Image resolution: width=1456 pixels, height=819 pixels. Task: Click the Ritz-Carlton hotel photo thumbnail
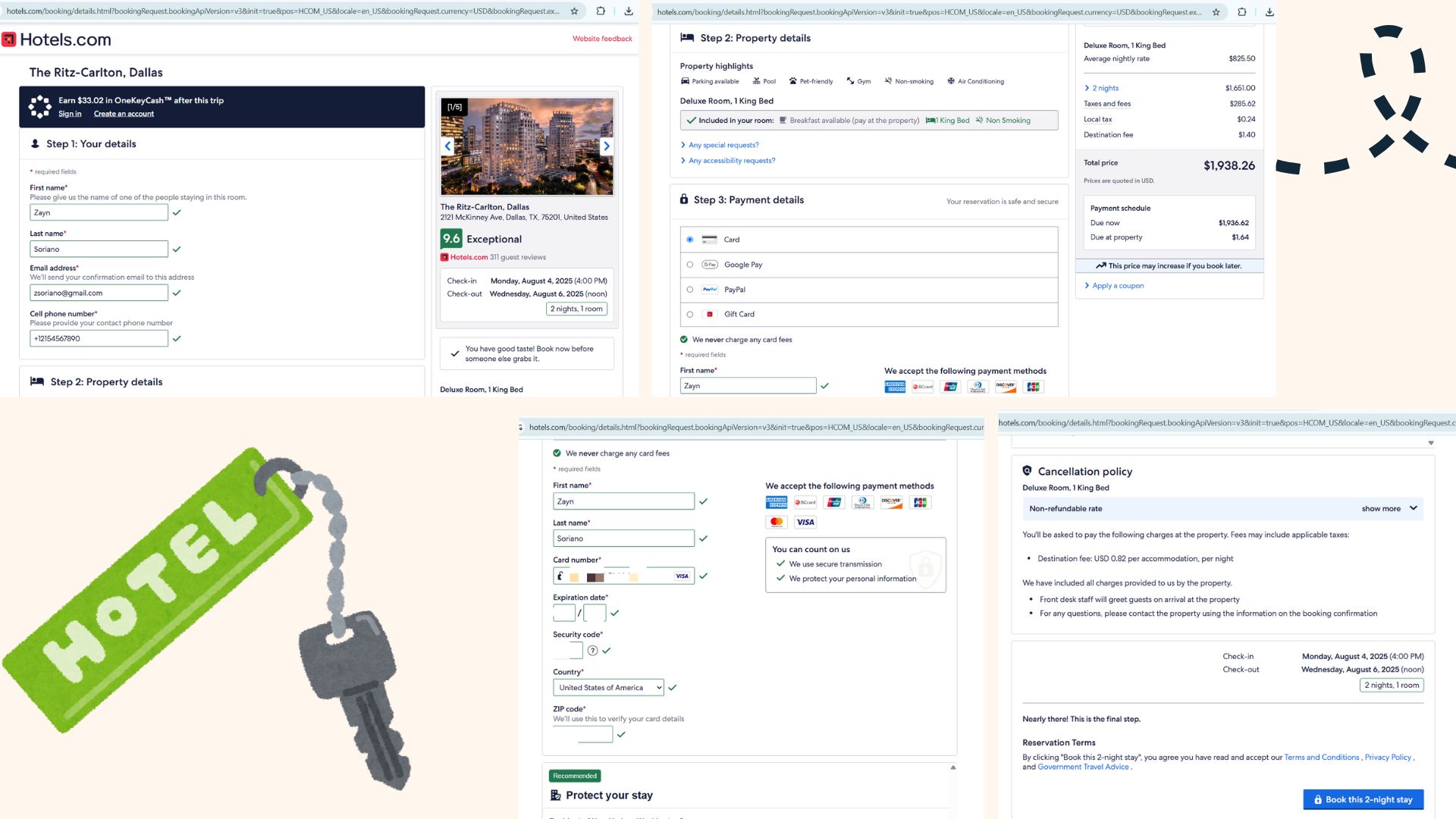(x=527, y=146)
